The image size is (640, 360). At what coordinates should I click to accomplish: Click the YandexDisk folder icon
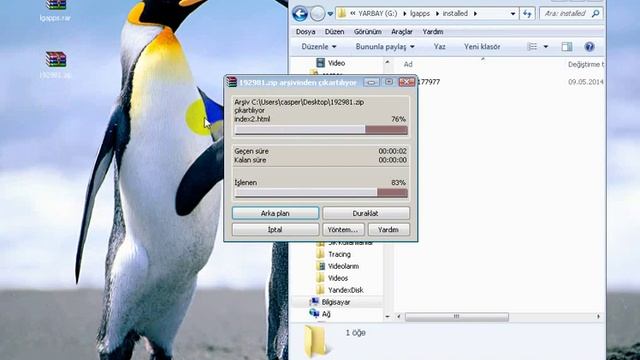(320, 290)
